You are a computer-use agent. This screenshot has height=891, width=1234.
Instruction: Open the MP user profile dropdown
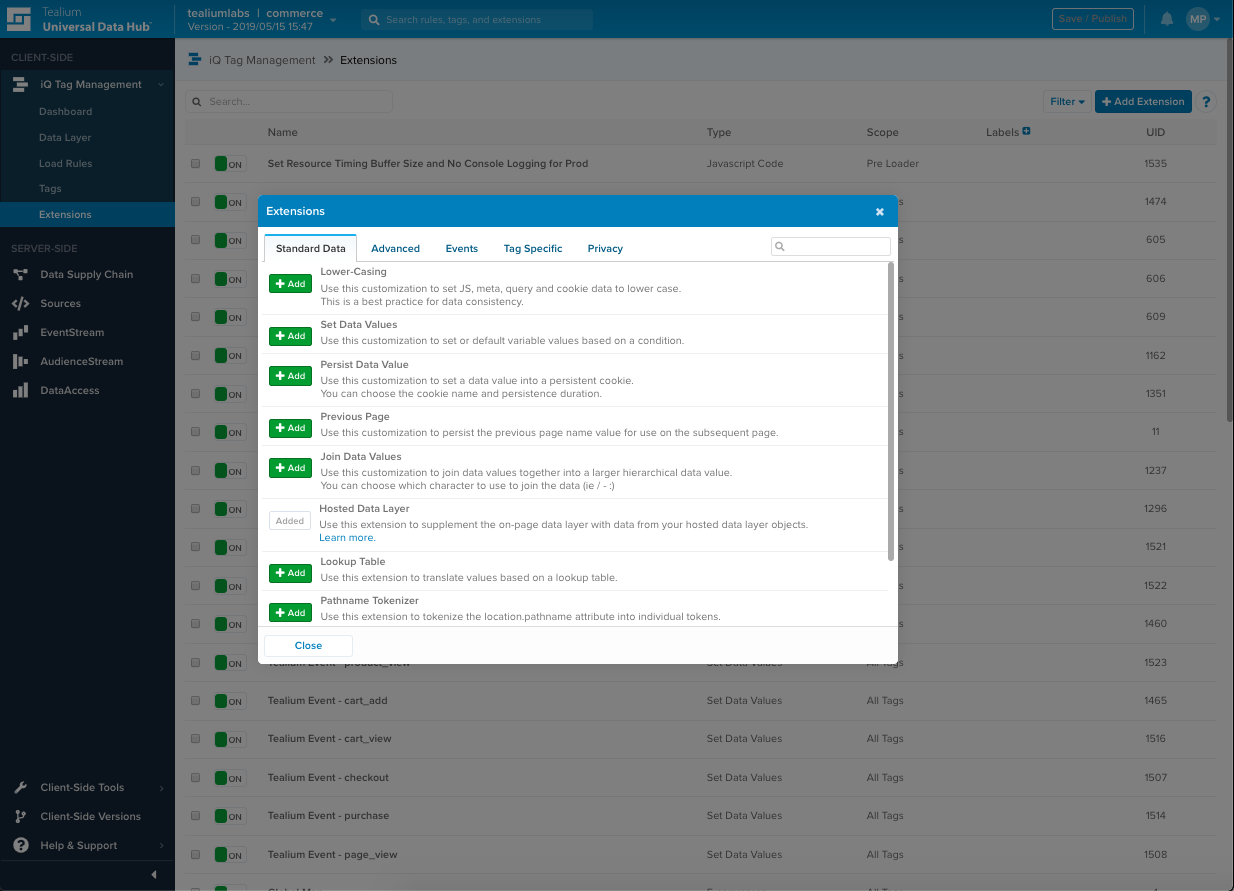pos(1202,19)
